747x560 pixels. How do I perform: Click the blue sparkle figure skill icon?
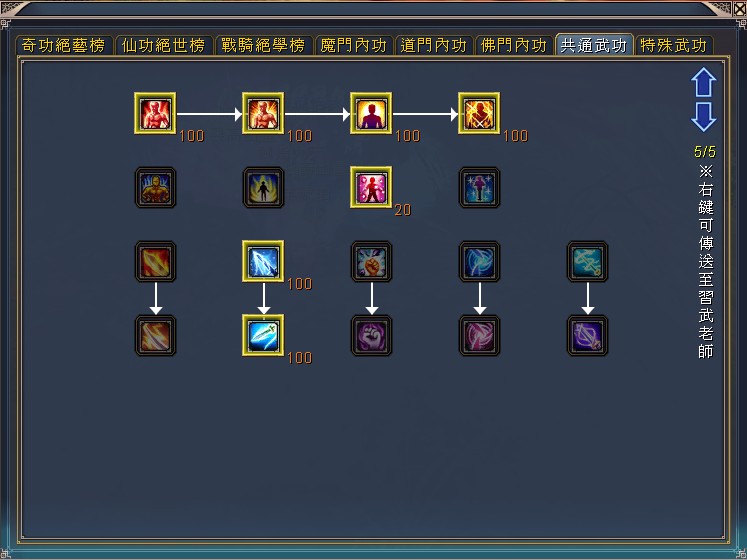(x=479, y=187)
